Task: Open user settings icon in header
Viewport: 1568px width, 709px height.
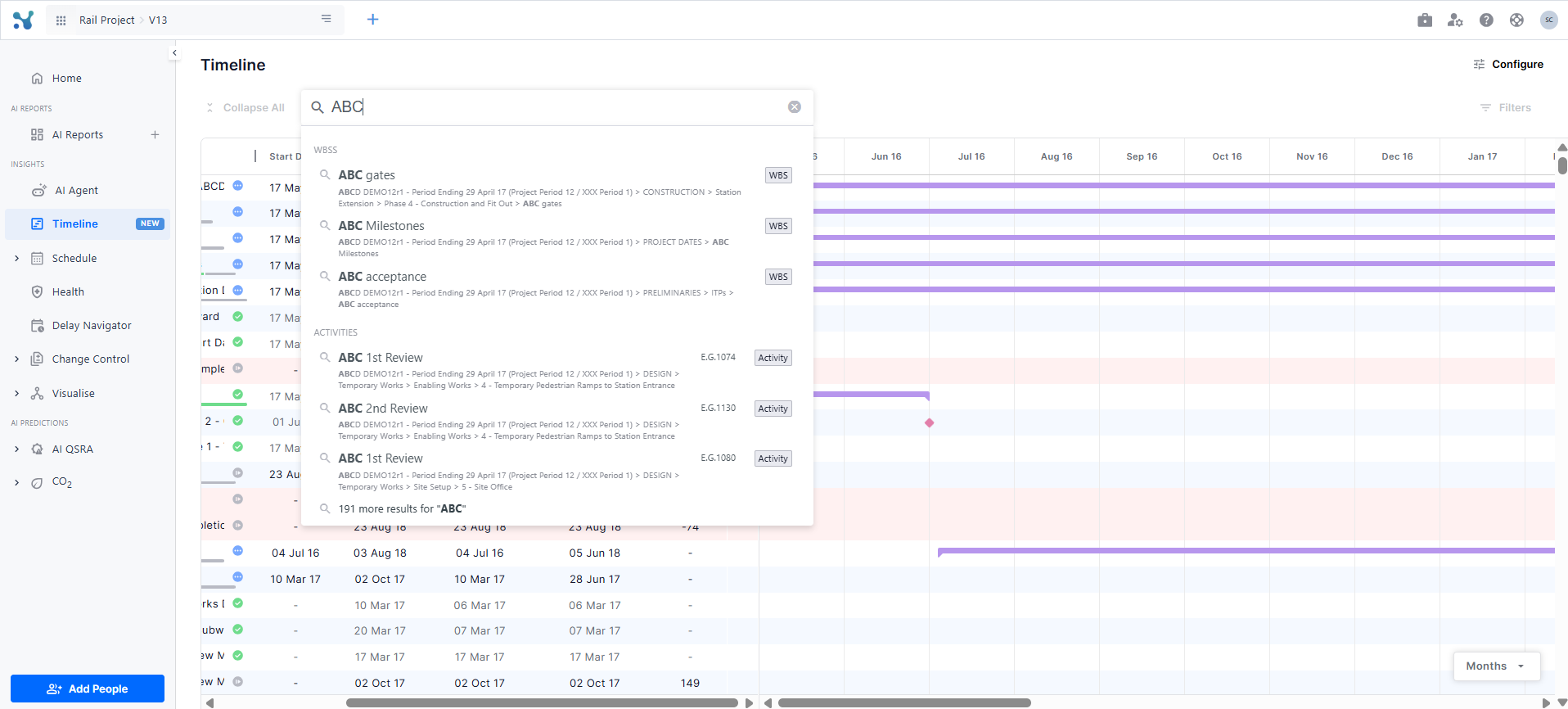Action: pos(1455,20)
